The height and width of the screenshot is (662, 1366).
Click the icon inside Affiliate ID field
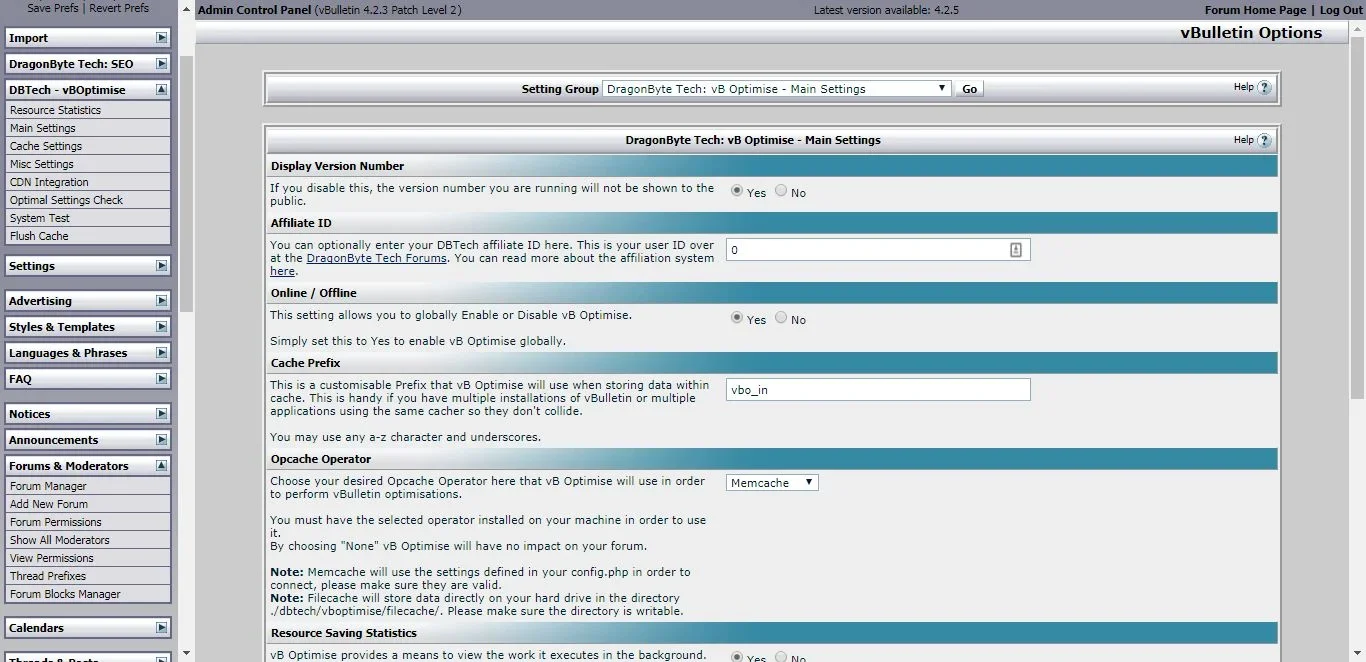pyautogui.click(x=1016, y=250)
